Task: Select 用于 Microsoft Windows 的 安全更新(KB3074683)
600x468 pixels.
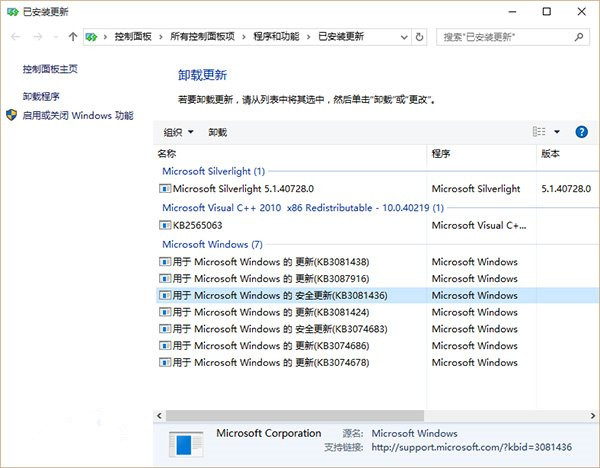Action: click(x=280, y=329)
